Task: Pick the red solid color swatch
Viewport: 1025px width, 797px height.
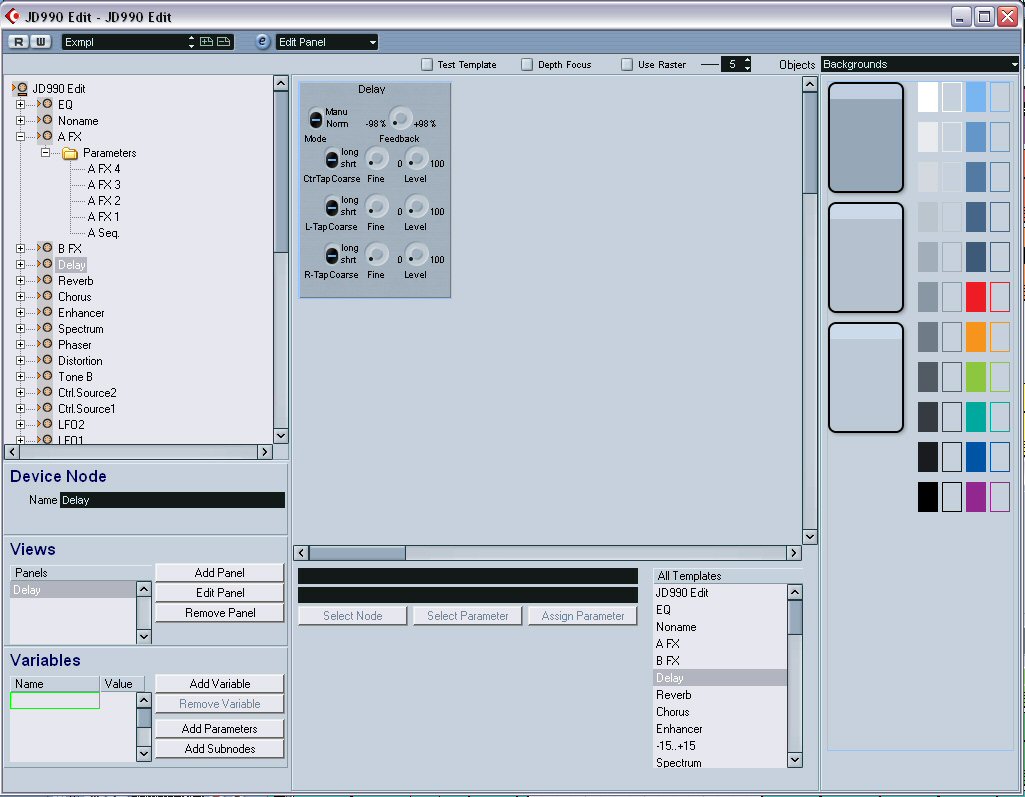Action: [x=975, y=297]
